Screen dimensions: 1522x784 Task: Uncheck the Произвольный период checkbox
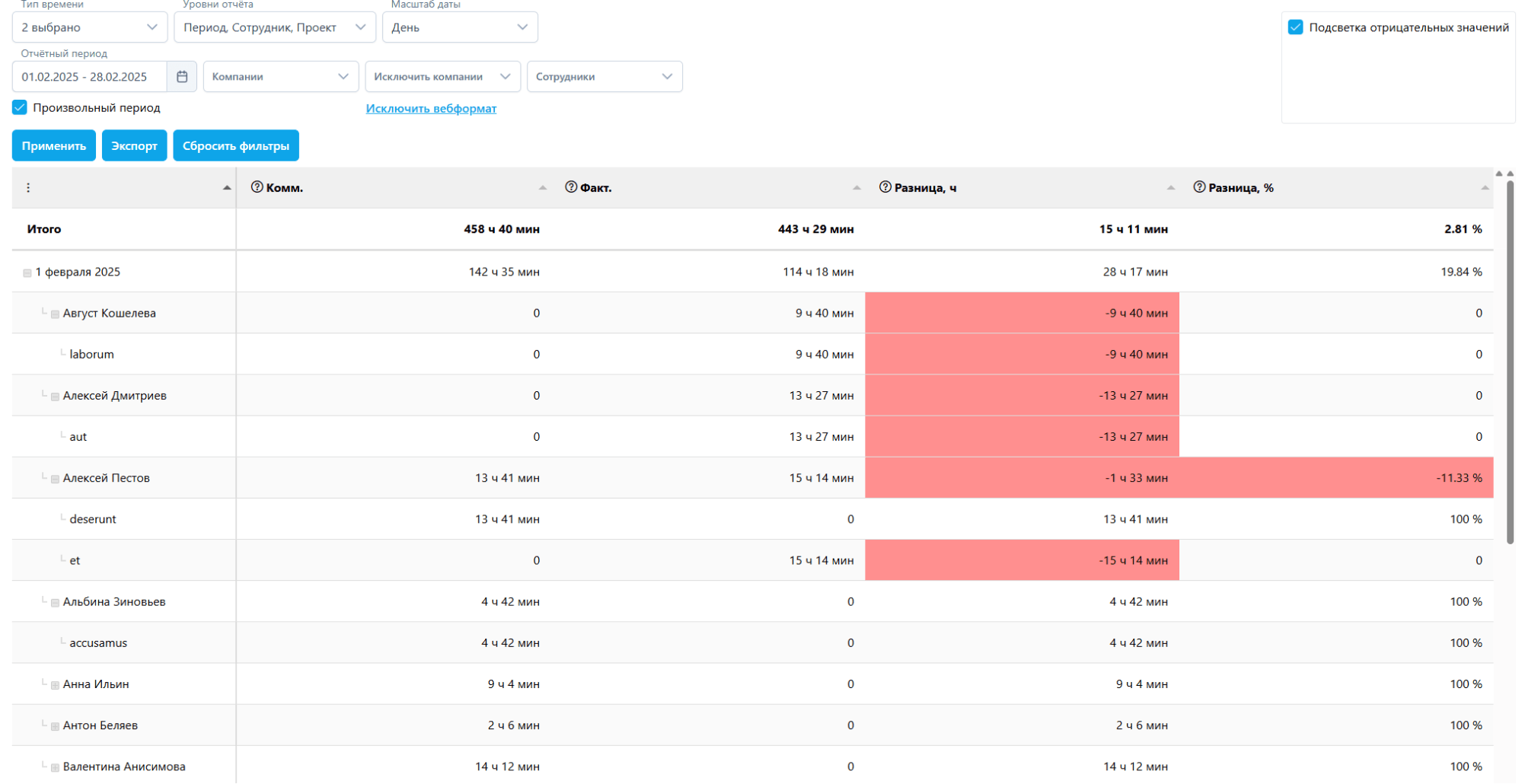pos(20,107)
